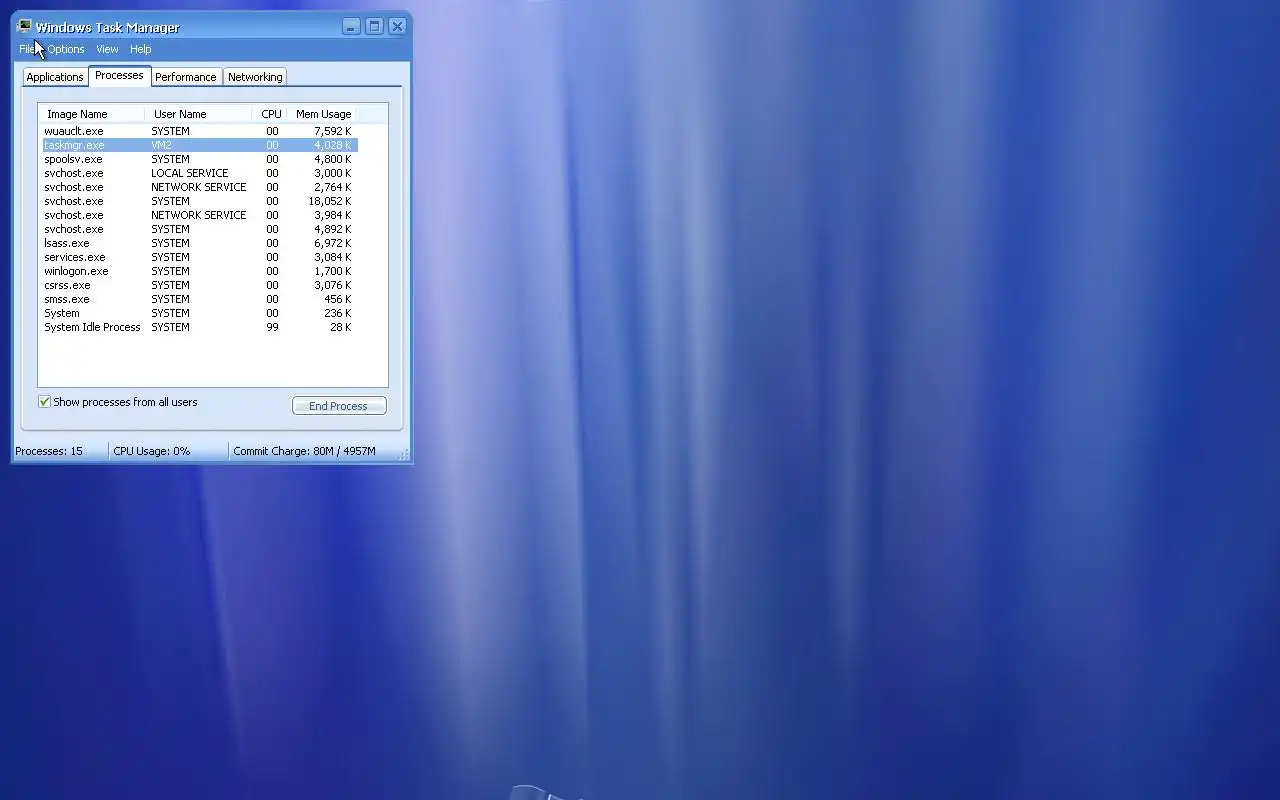Select the spoolsv.exe process
The image size is (1280, 800).
tap(198, 159)
